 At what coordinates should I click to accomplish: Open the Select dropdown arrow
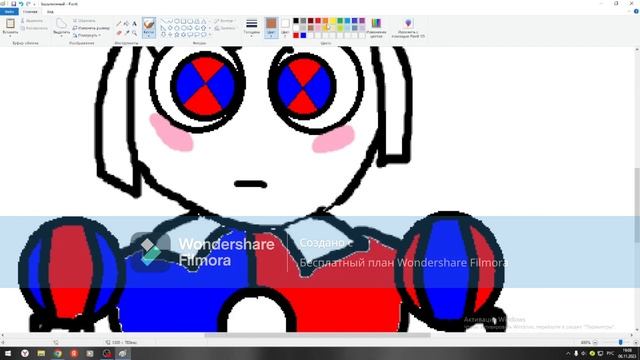[61, 36]
